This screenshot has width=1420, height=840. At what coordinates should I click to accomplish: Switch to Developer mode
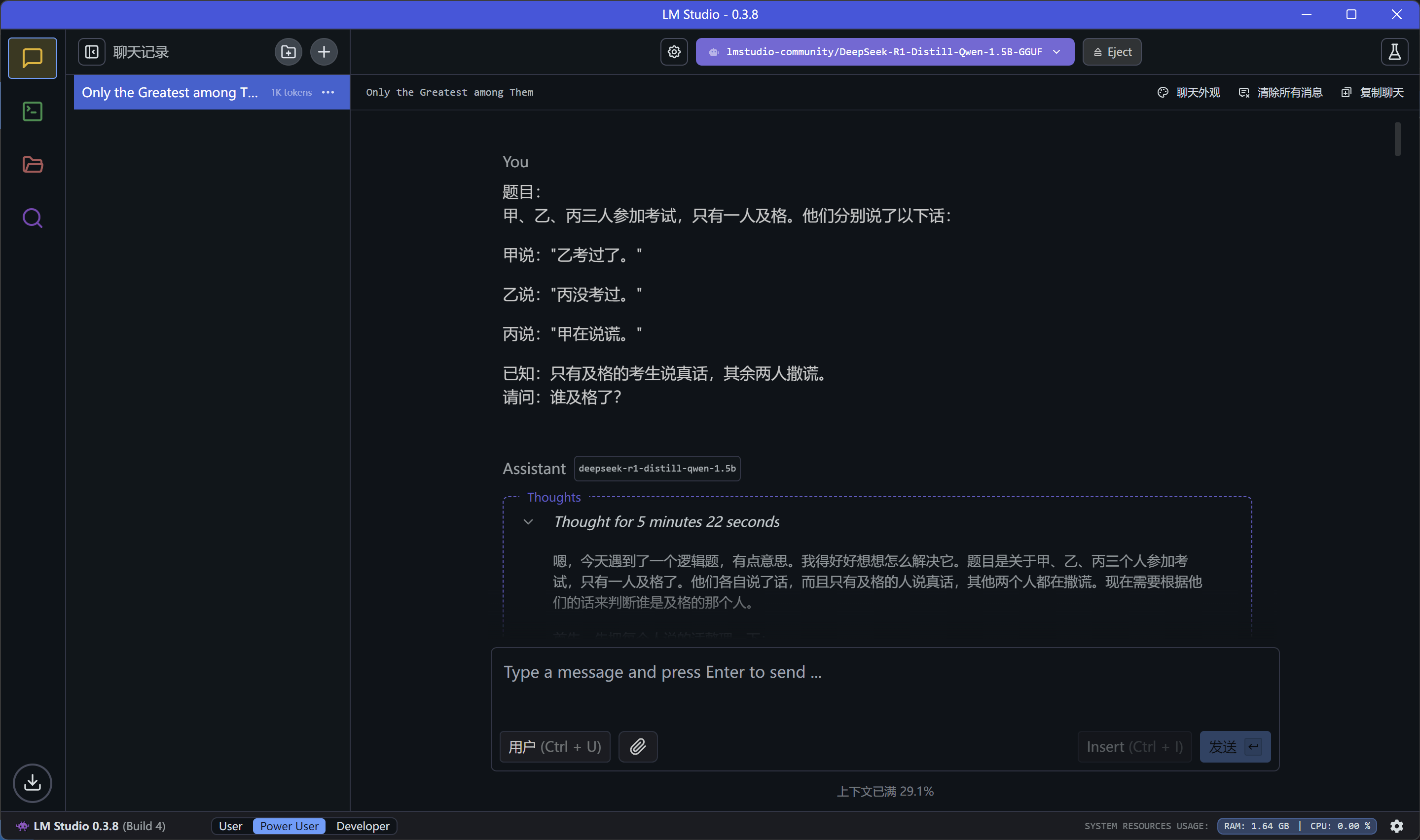tap(362, 826)
